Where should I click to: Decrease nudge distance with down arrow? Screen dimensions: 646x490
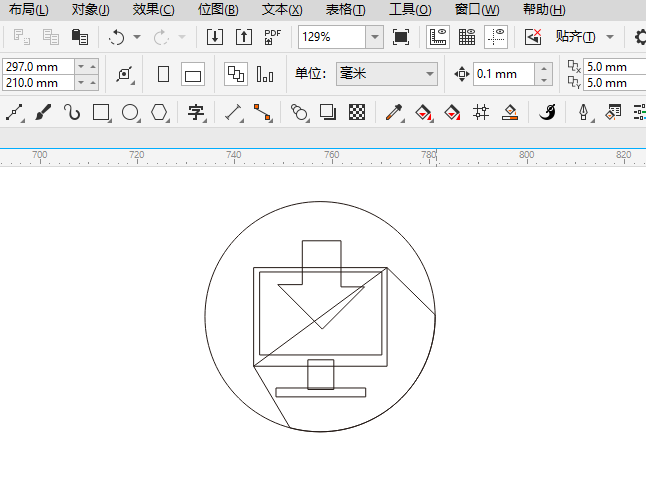544,80
